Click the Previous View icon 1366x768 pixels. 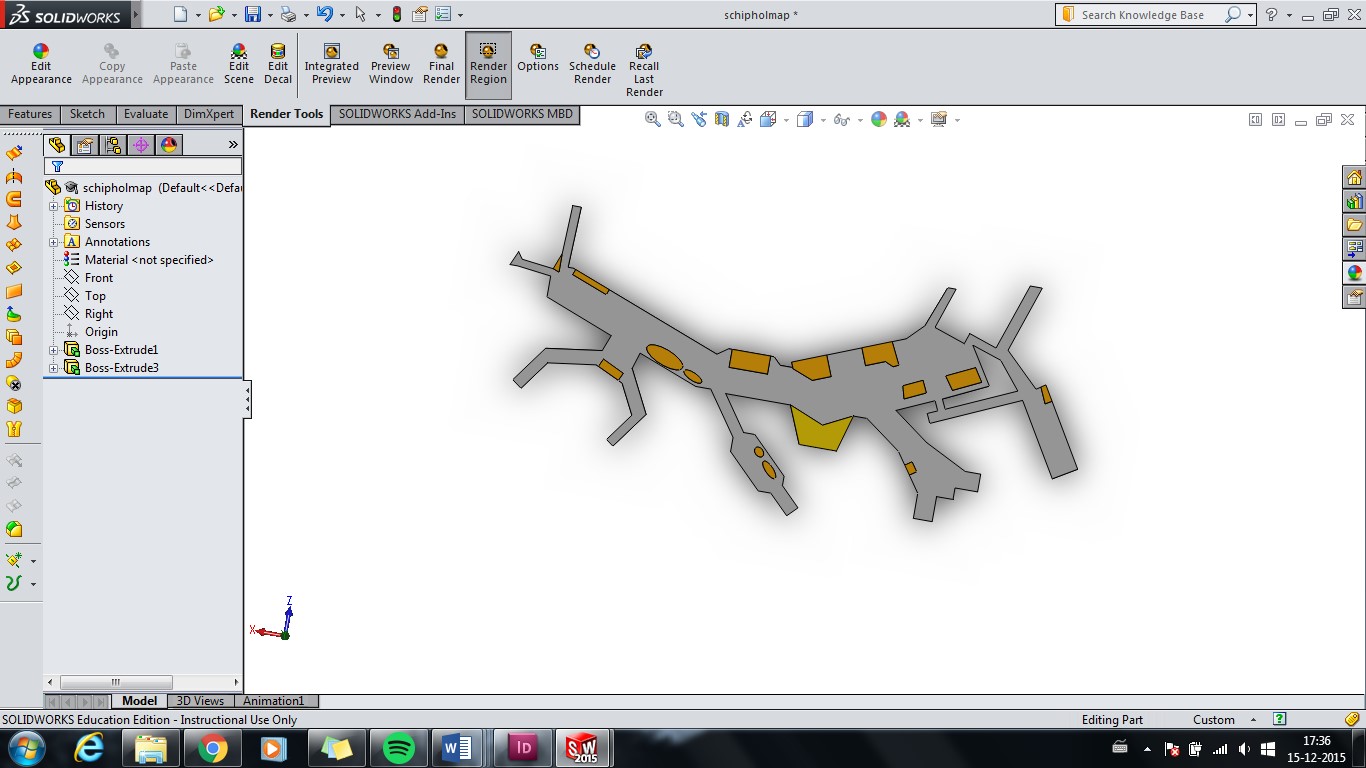(x=698, y=119)
